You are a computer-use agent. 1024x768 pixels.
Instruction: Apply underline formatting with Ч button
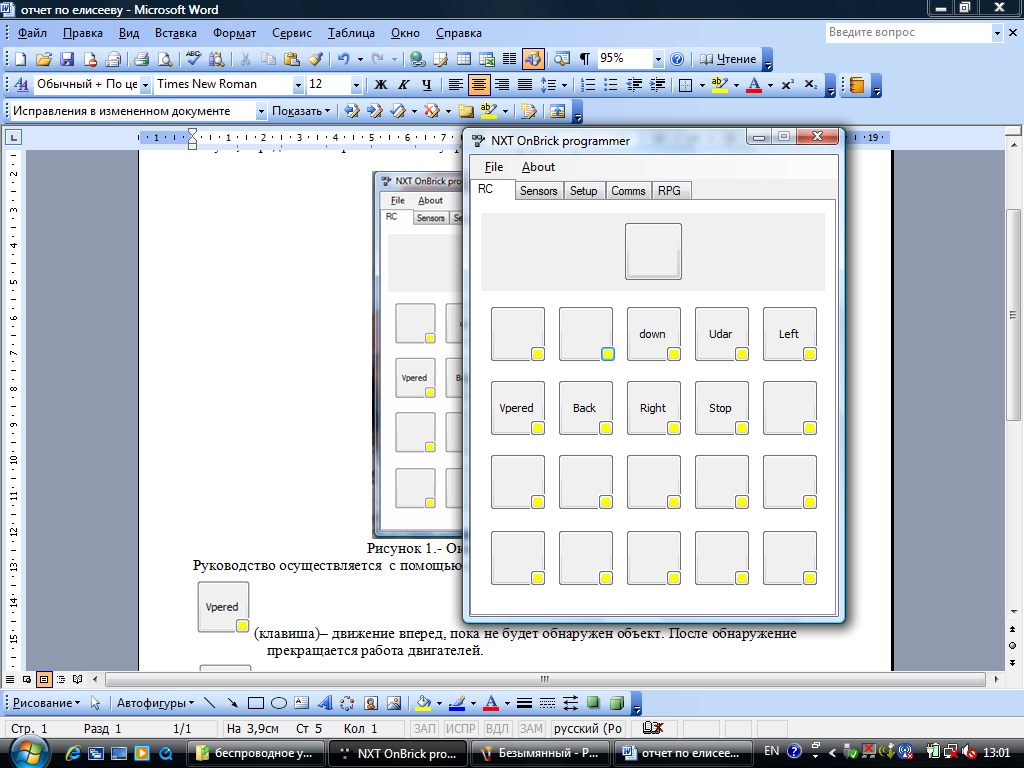pos(426,85)
